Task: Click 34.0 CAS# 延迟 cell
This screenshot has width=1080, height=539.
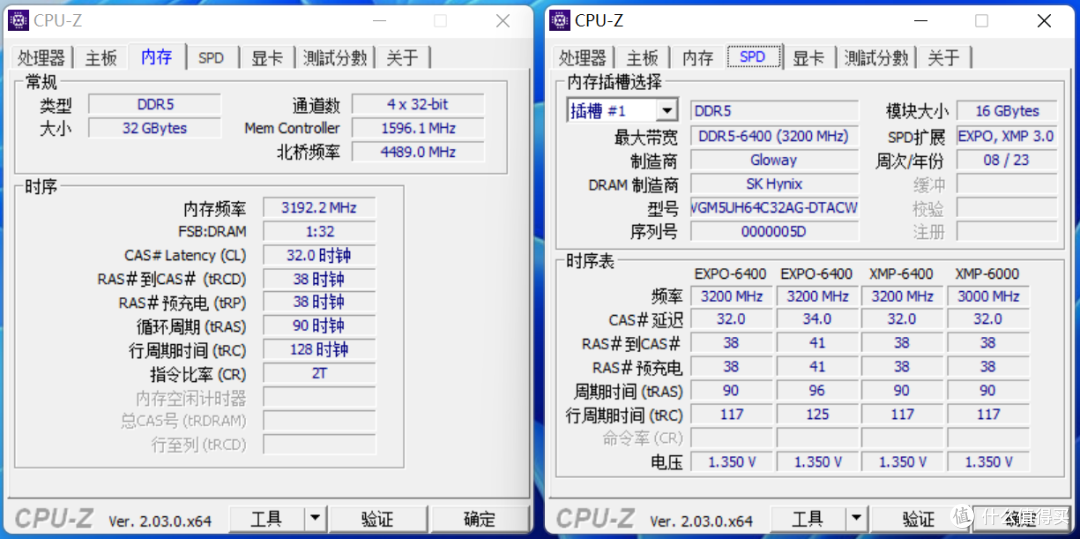Action: (817, 319)
